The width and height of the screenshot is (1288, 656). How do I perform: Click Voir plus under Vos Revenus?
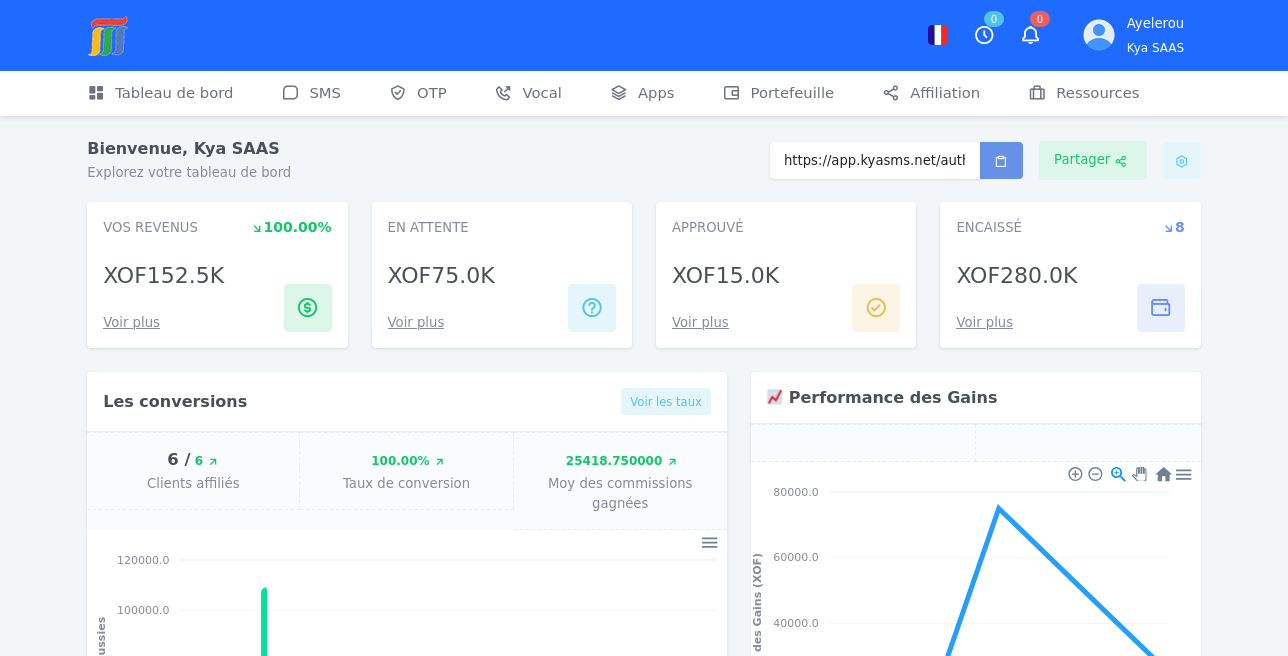131,322
